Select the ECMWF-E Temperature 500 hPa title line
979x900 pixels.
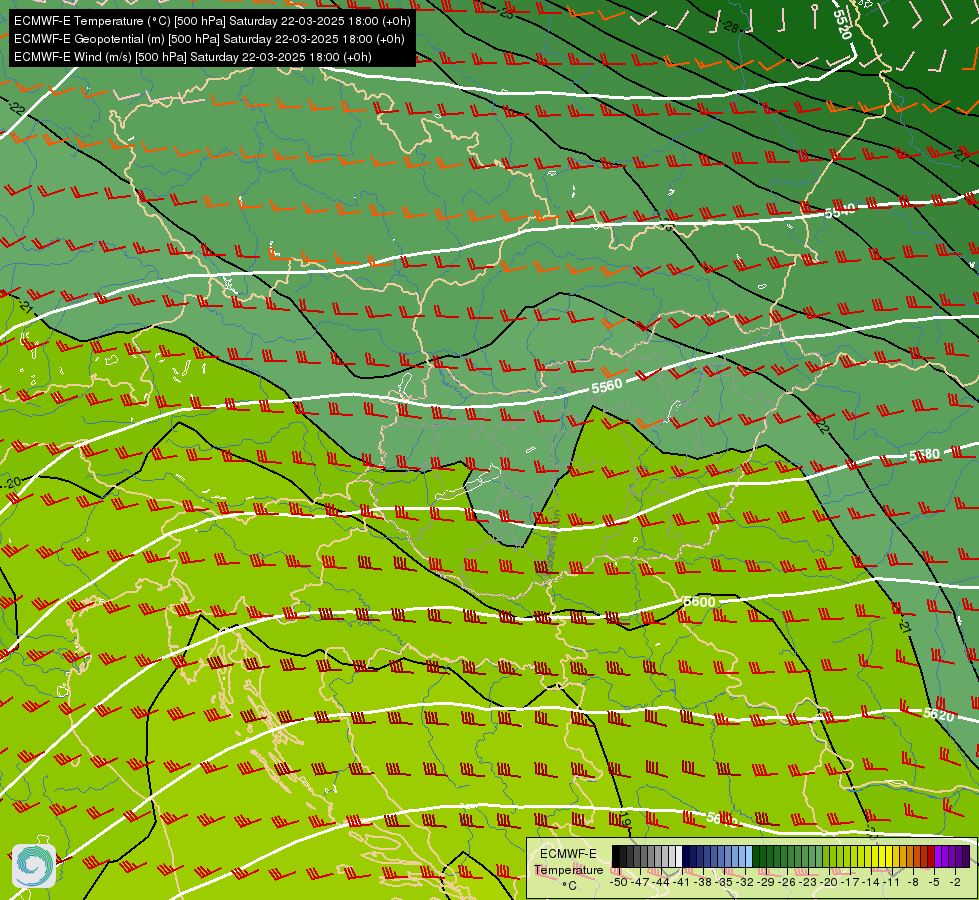coord(212,21)
